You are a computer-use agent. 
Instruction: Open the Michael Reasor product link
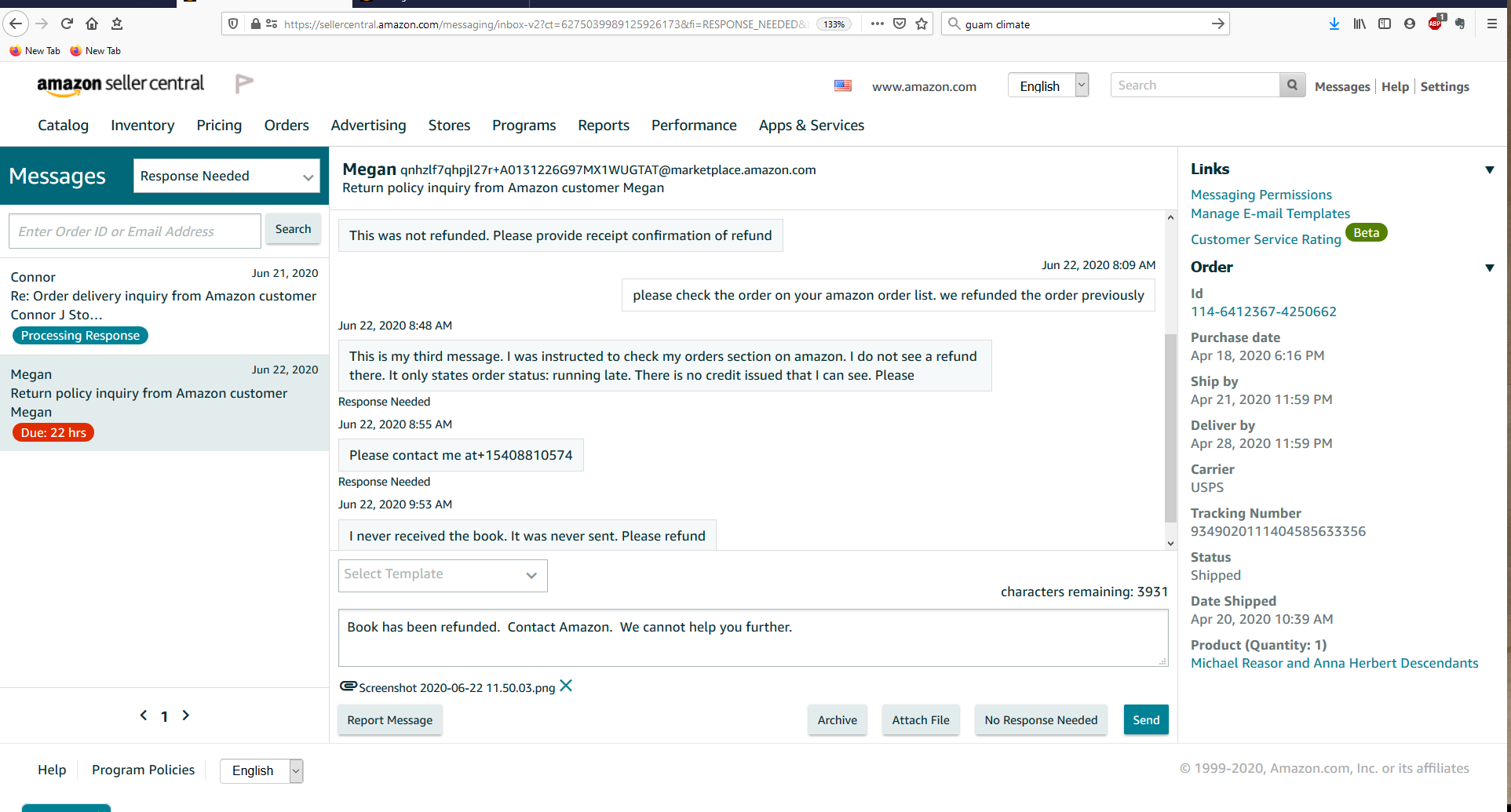coord(1334,663)
